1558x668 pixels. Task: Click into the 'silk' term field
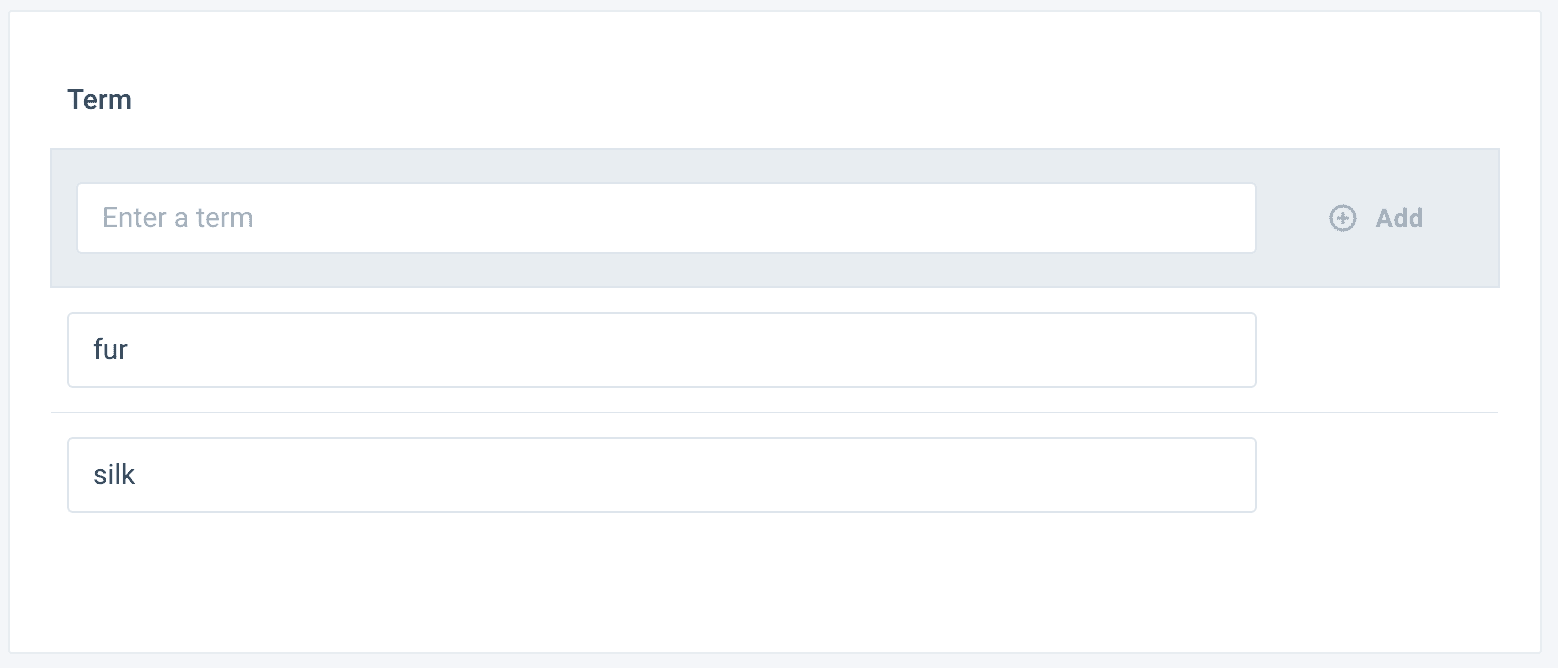[662, 475]
